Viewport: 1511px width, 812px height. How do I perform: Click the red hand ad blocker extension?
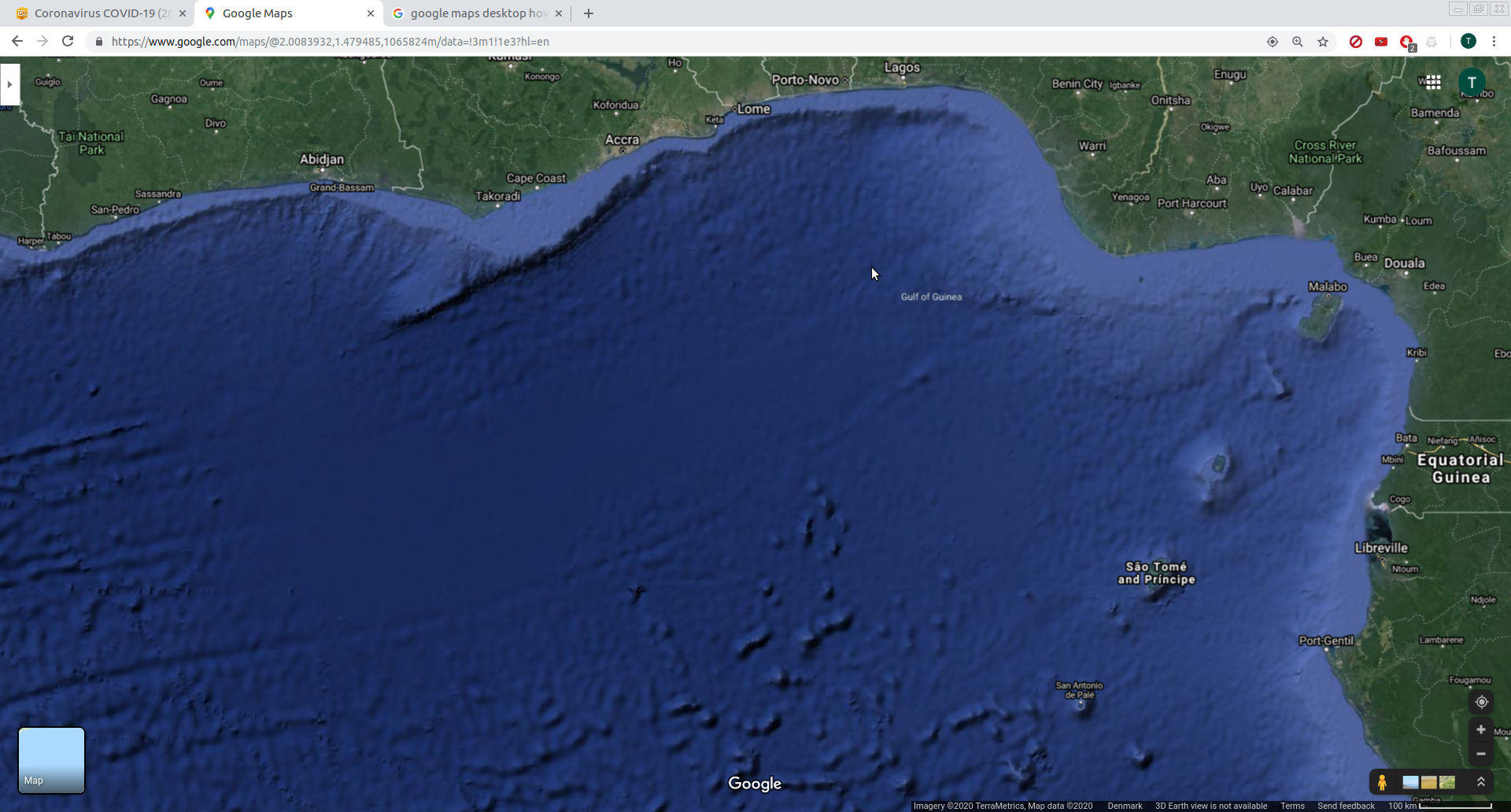pos(1406,42)
